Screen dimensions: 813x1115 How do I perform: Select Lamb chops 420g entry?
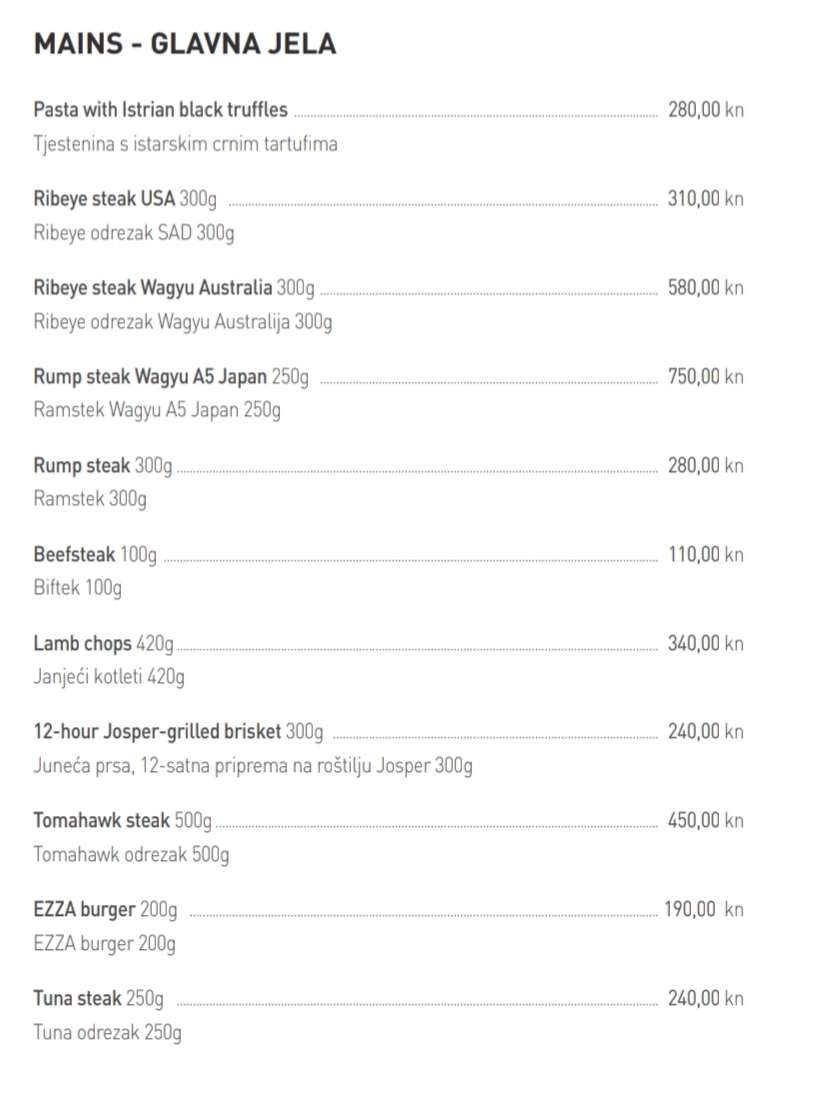pyautogui.click(x=104, y=644)
